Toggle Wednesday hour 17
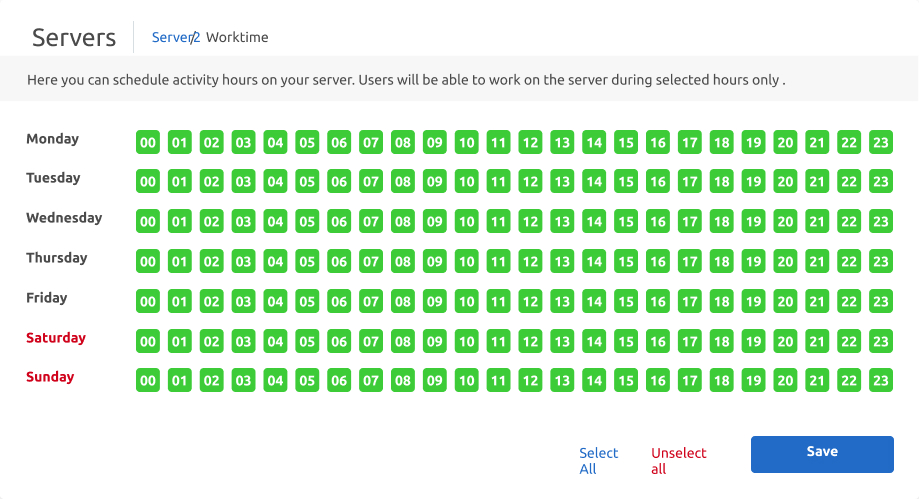Image resolution: width=919 pixels, height=499 pixels. click(689, 221)
